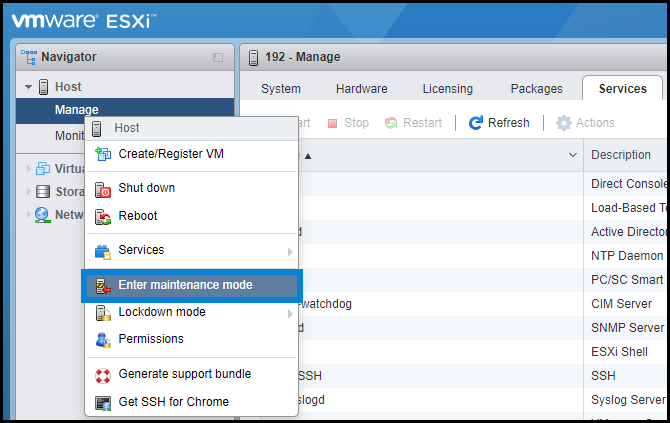Select the SSH description cell
Image resolution: width=670 pixels, height=423 pixels.
pos(603,376)
